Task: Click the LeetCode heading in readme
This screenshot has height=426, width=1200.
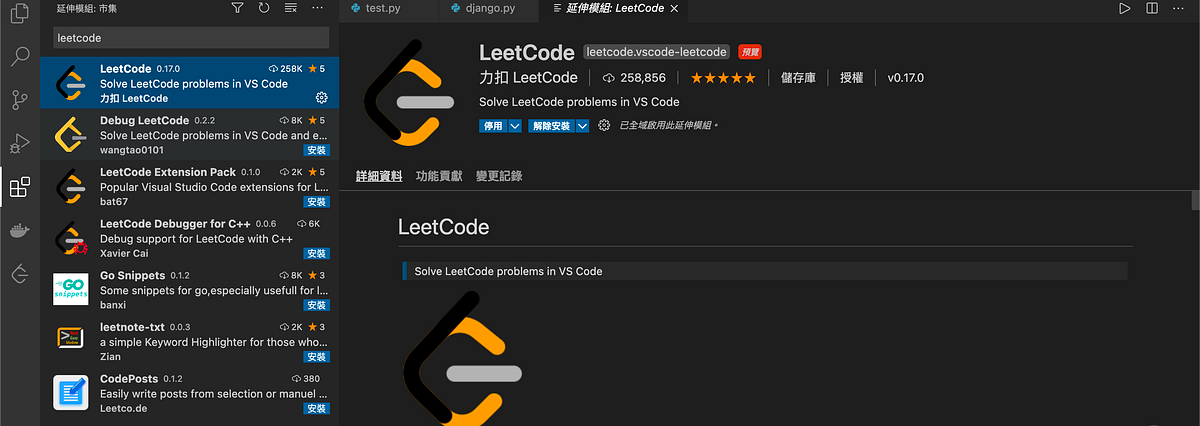Action: pyautogui.click(x=443, y=227)
